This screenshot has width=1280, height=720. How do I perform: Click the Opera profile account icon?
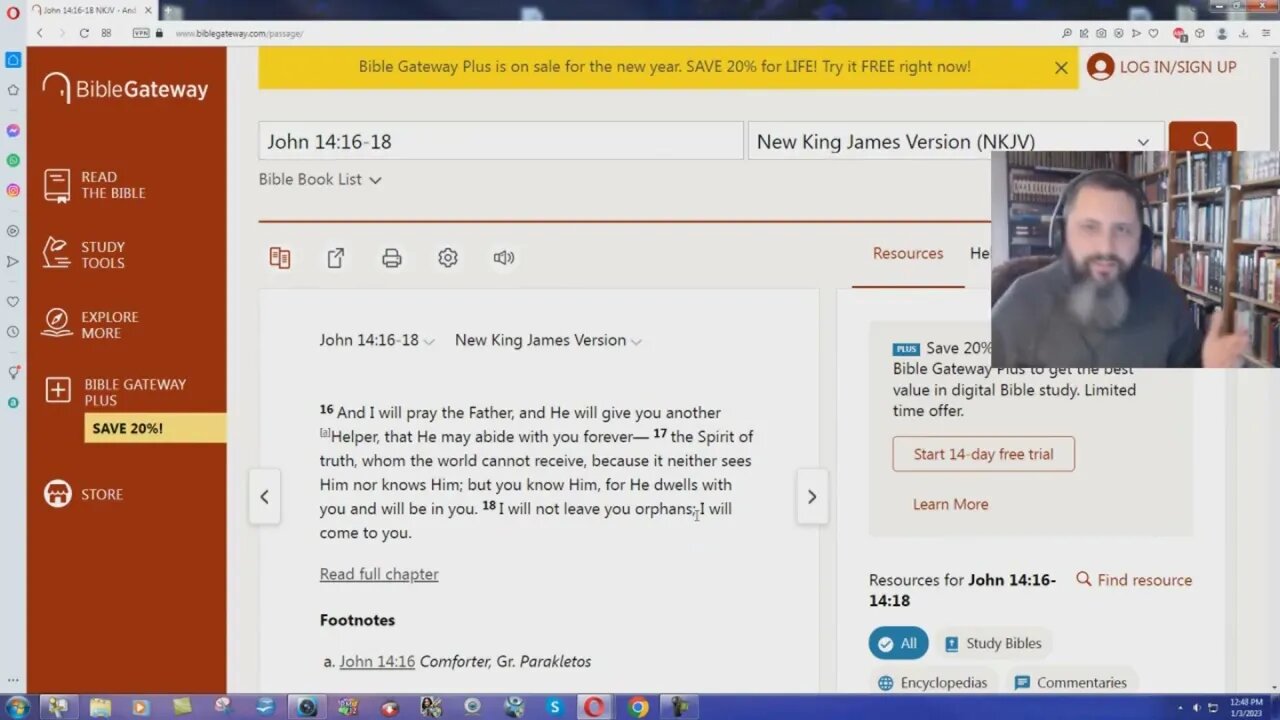pyautogui.click(x=1222, y=33)
